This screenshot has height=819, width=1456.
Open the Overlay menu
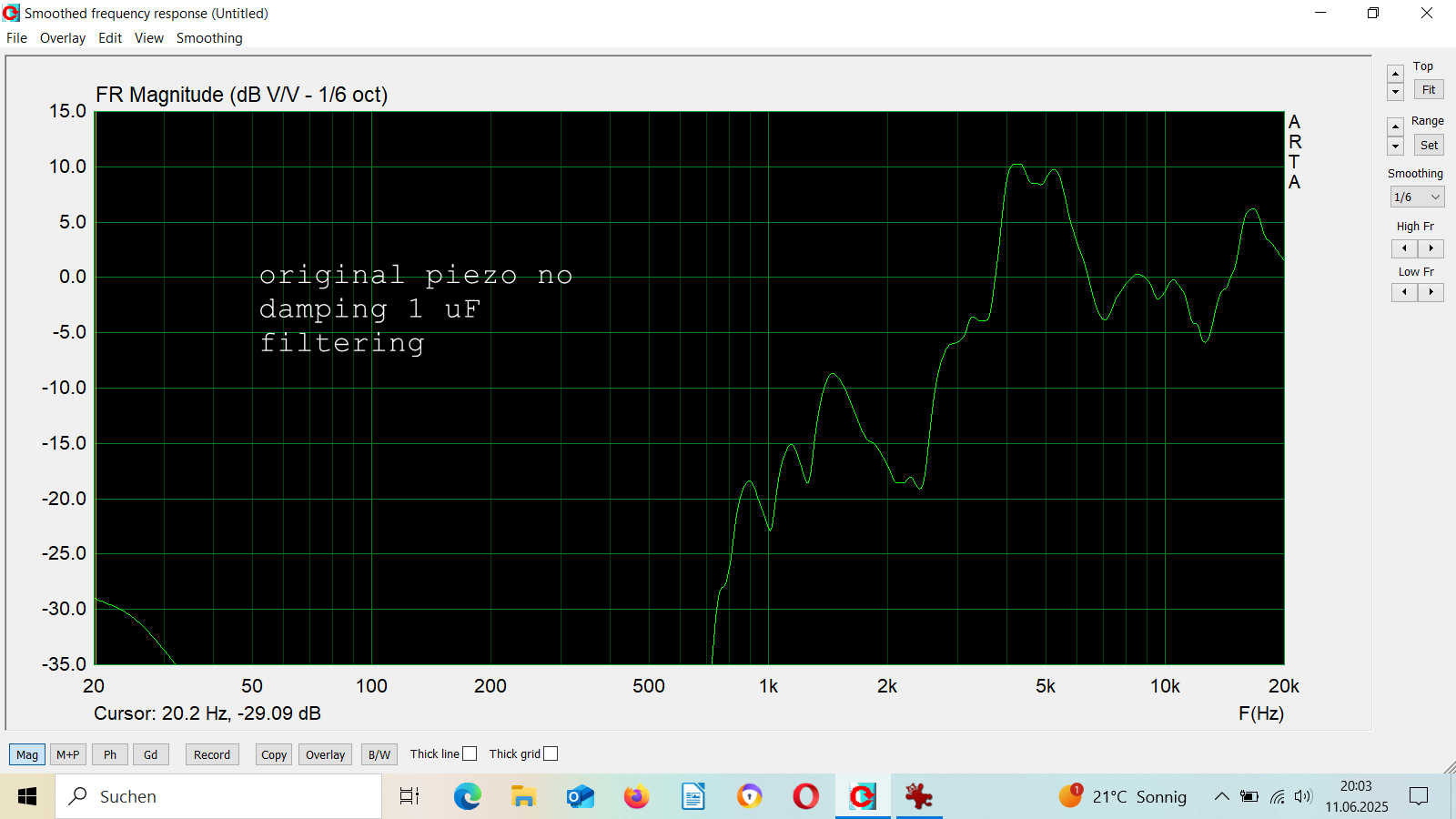63,38
